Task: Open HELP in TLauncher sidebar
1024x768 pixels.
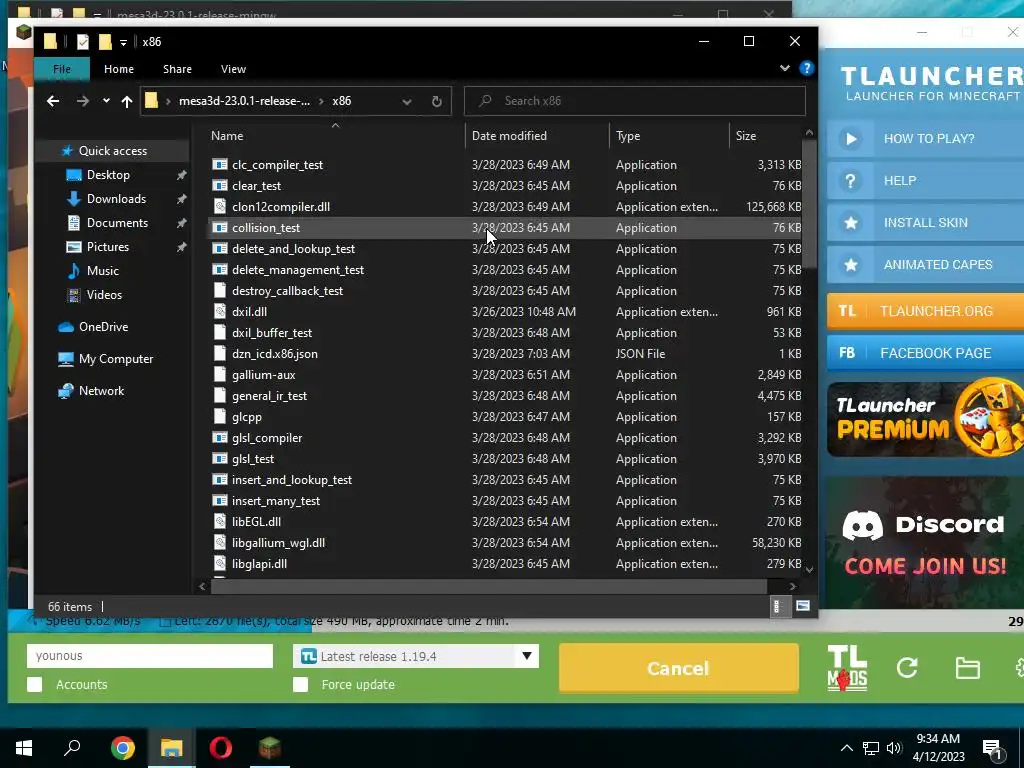Action: tap(925, 181)
